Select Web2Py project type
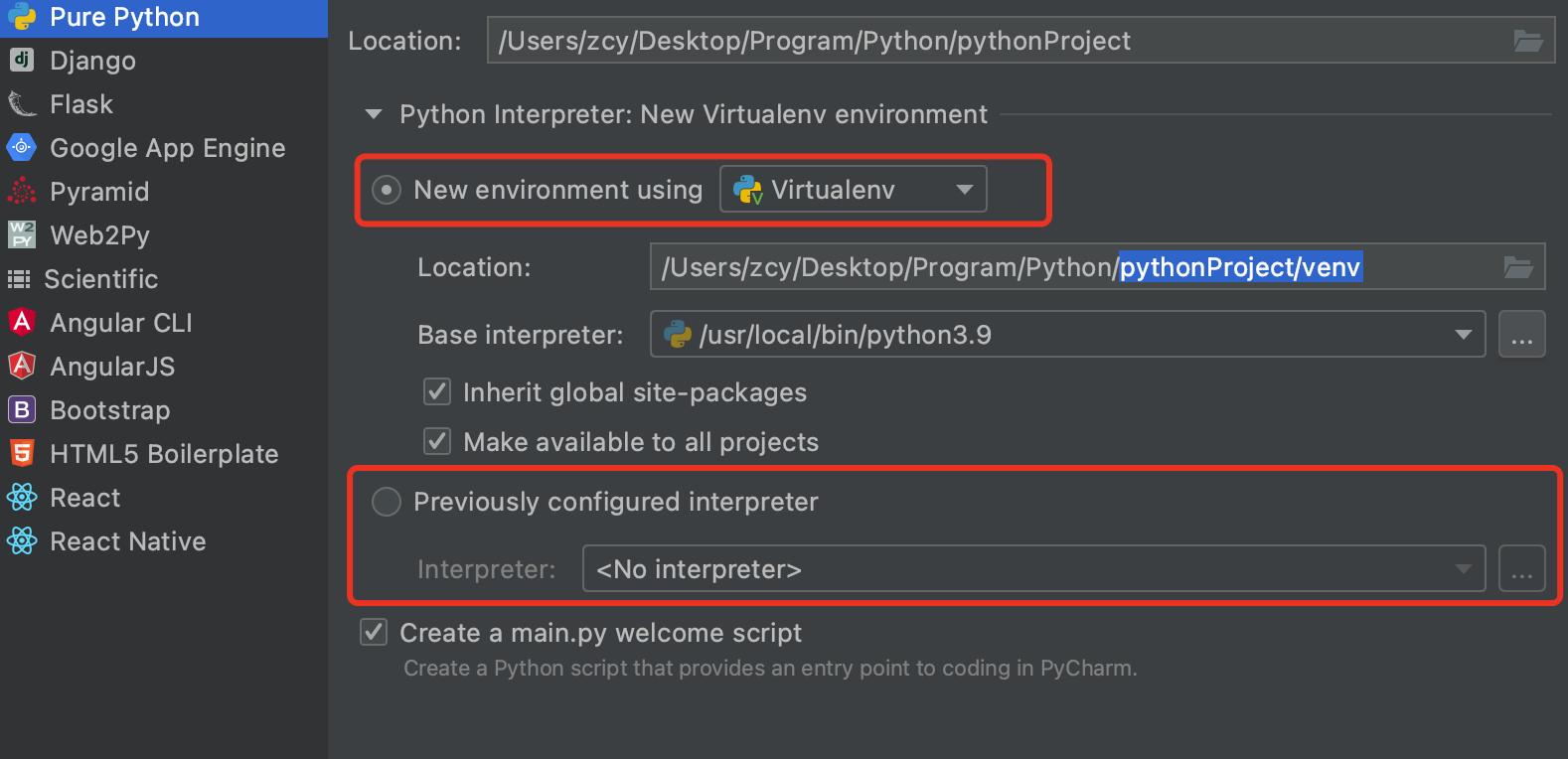Viewport: 1568px width, 759px height. (164, 234)
